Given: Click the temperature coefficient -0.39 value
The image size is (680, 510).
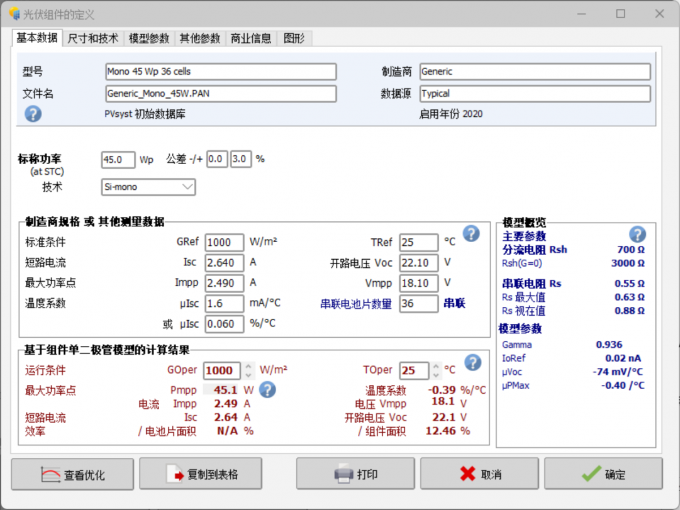Looking at the screenshot, I should (441, 390).
